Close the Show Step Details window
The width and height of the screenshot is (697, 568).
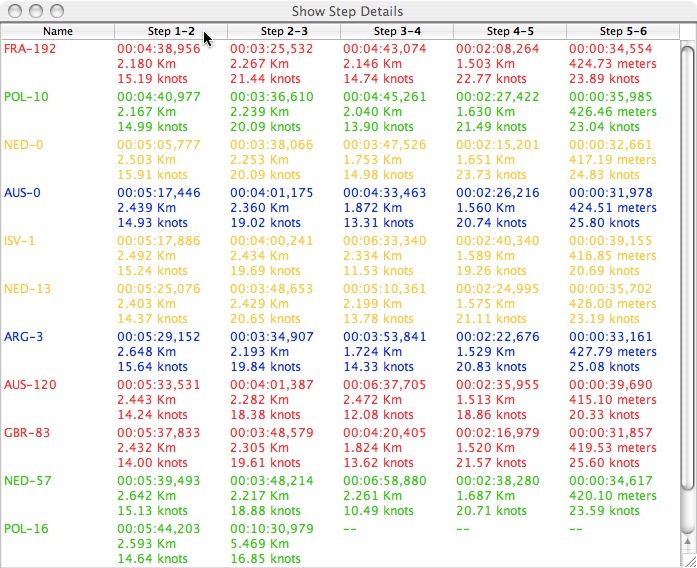point(15,11)
